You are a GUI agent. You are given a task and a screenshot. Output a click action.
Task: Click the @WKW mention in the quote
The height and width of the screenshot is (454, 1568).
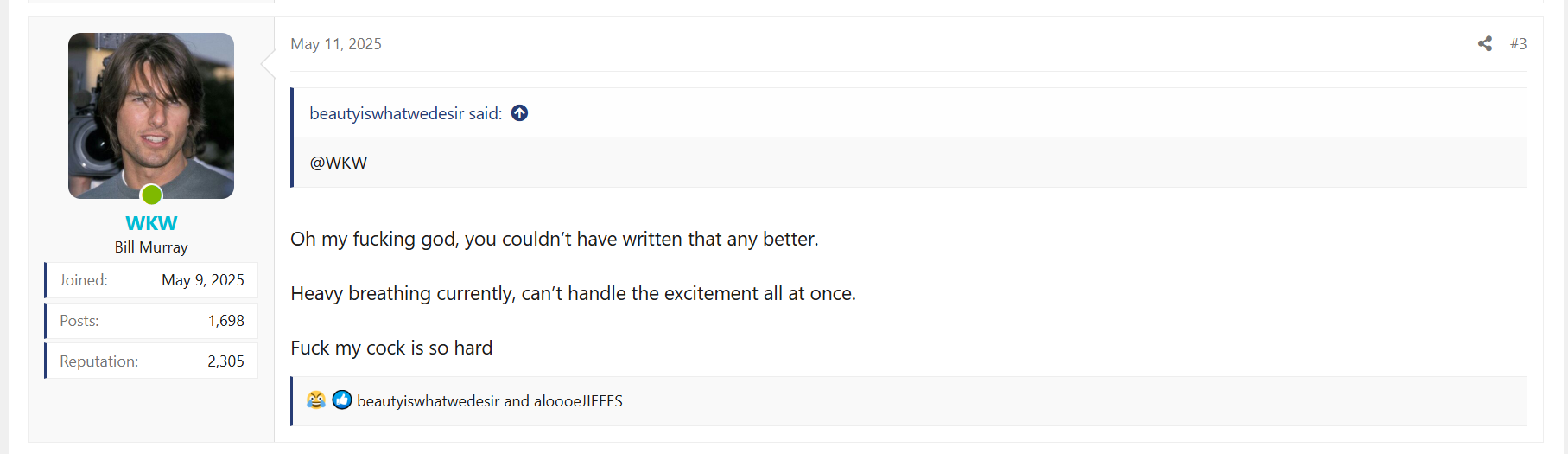click(x=339, y=163)
